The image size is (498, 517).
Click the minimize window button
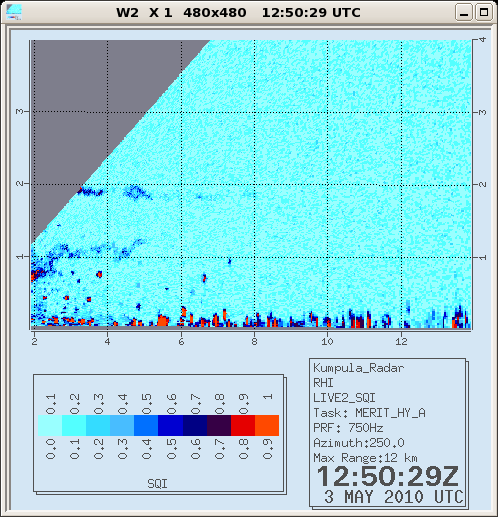coord(464,13)
